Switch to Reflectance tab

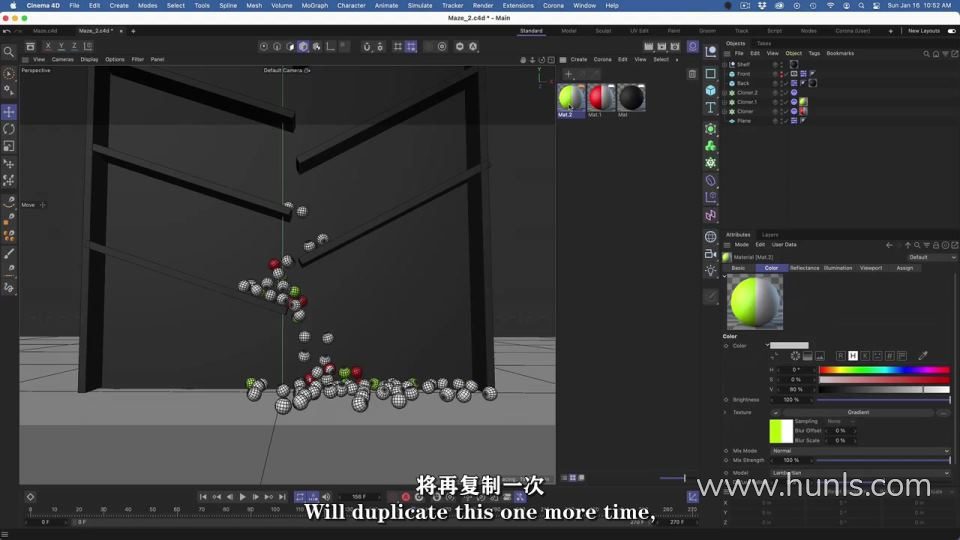click(x=804, y=268)
